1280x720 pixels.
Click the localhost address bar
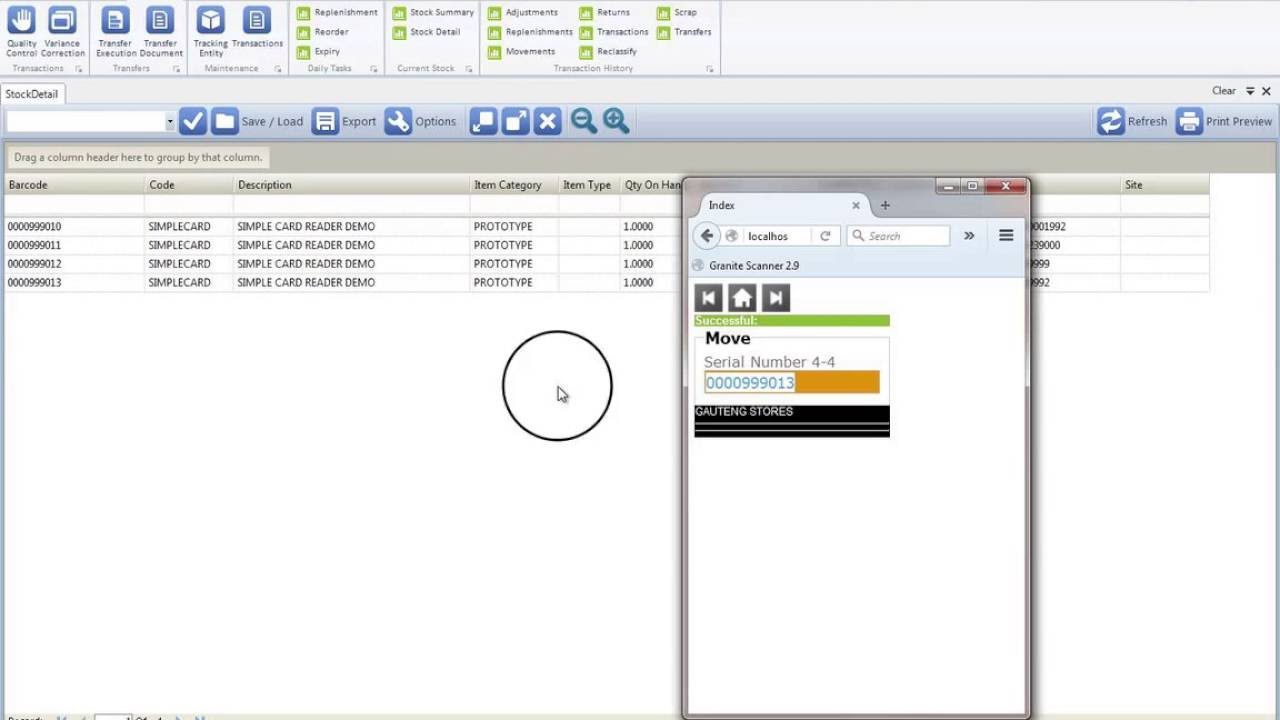pos(770,236)
